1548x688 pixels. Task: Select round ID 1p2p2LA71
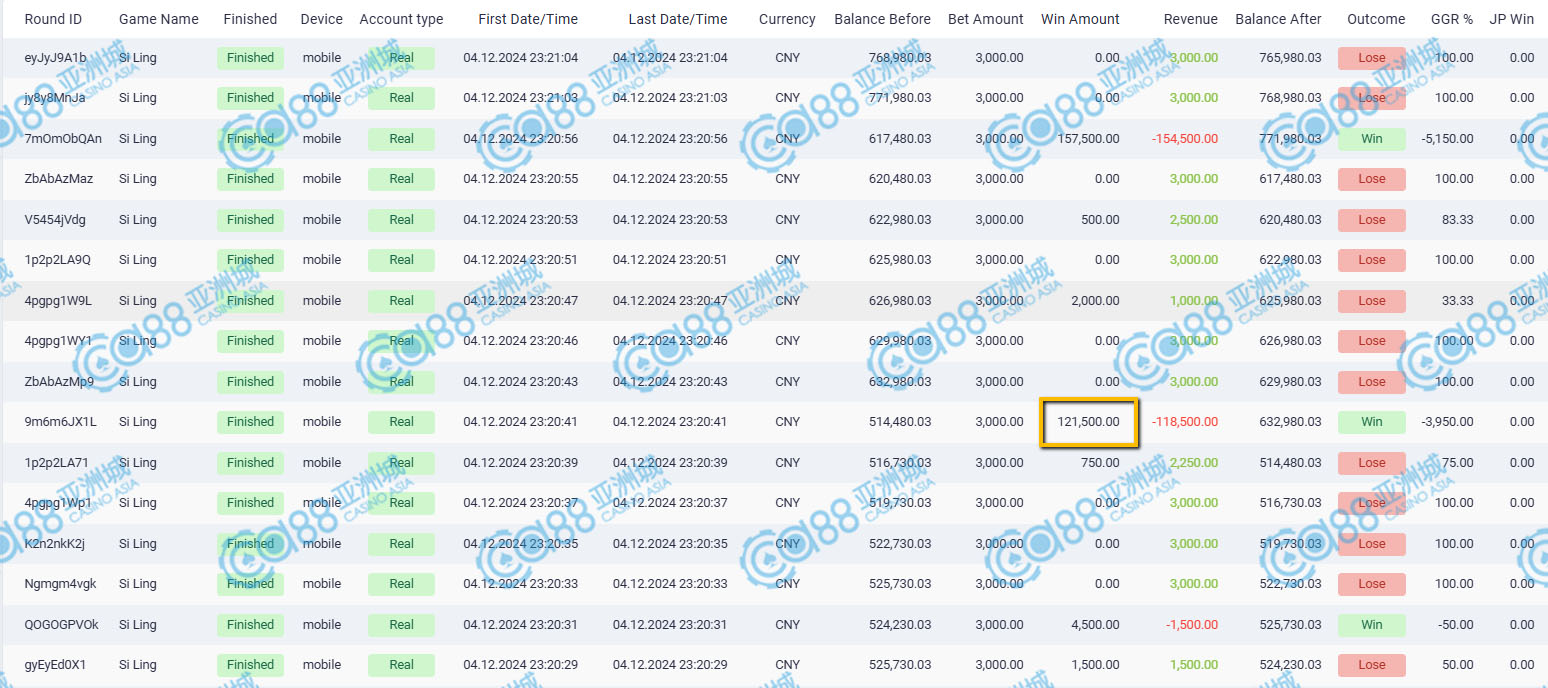pyautogui.click(x=56, y=463)
